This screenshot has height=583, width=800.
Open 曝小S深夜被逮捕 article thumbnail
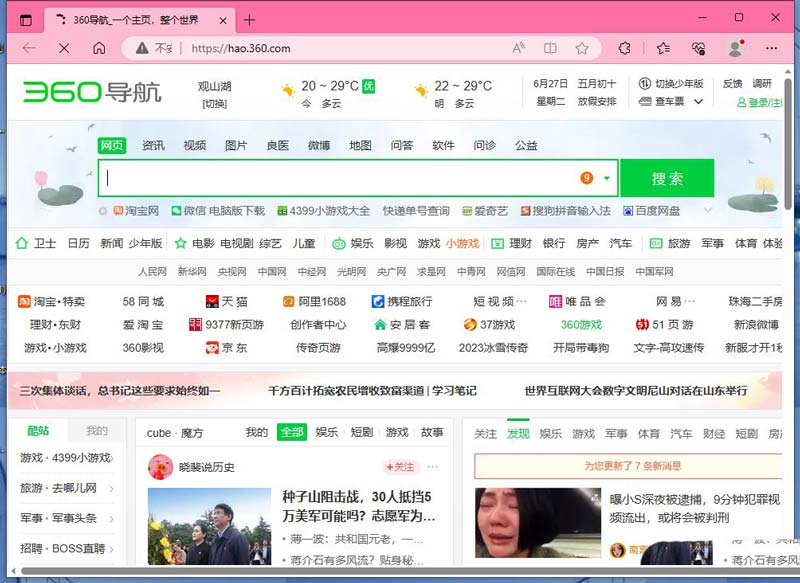pos(538,523)
